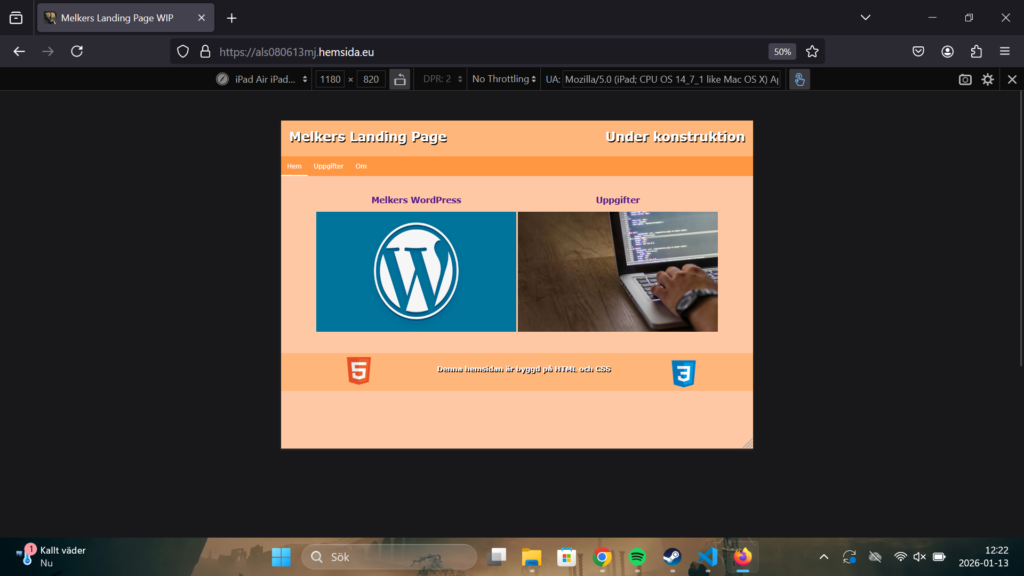
Task: Open the iPad Air device dropdown
Action: [263, 79]
